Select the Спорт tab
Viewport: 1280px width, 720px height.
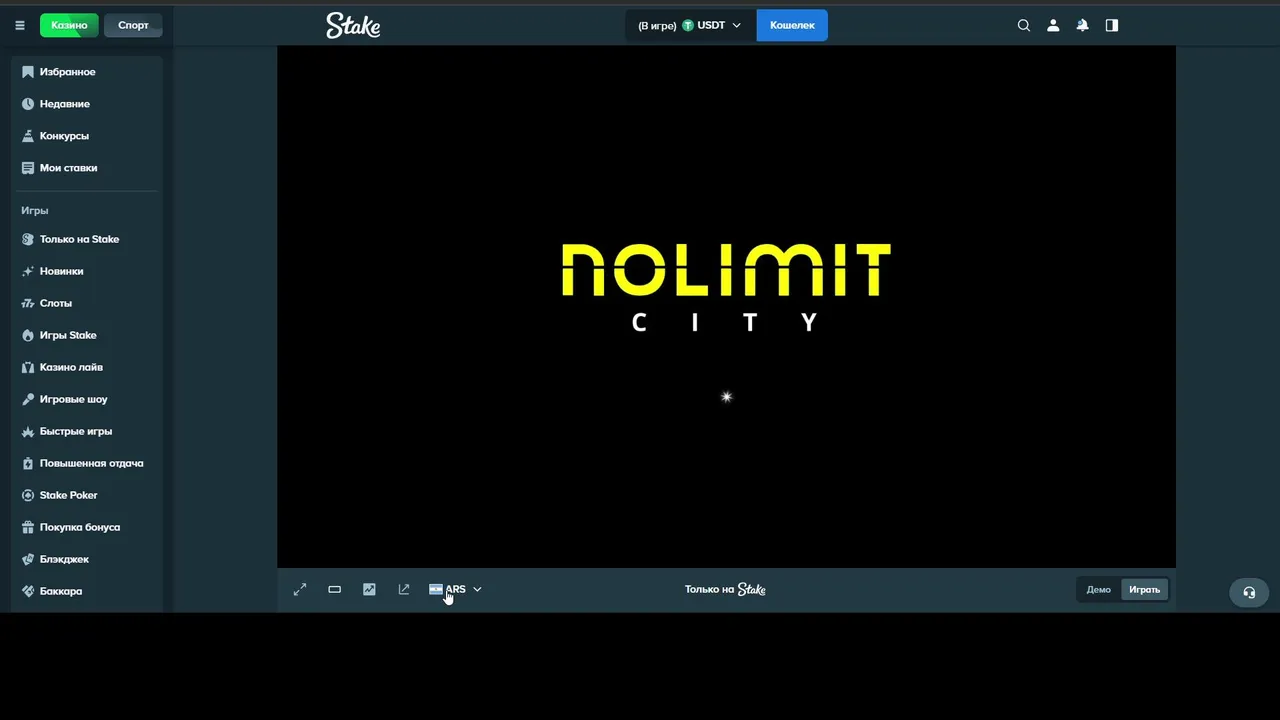pos(133,26)
